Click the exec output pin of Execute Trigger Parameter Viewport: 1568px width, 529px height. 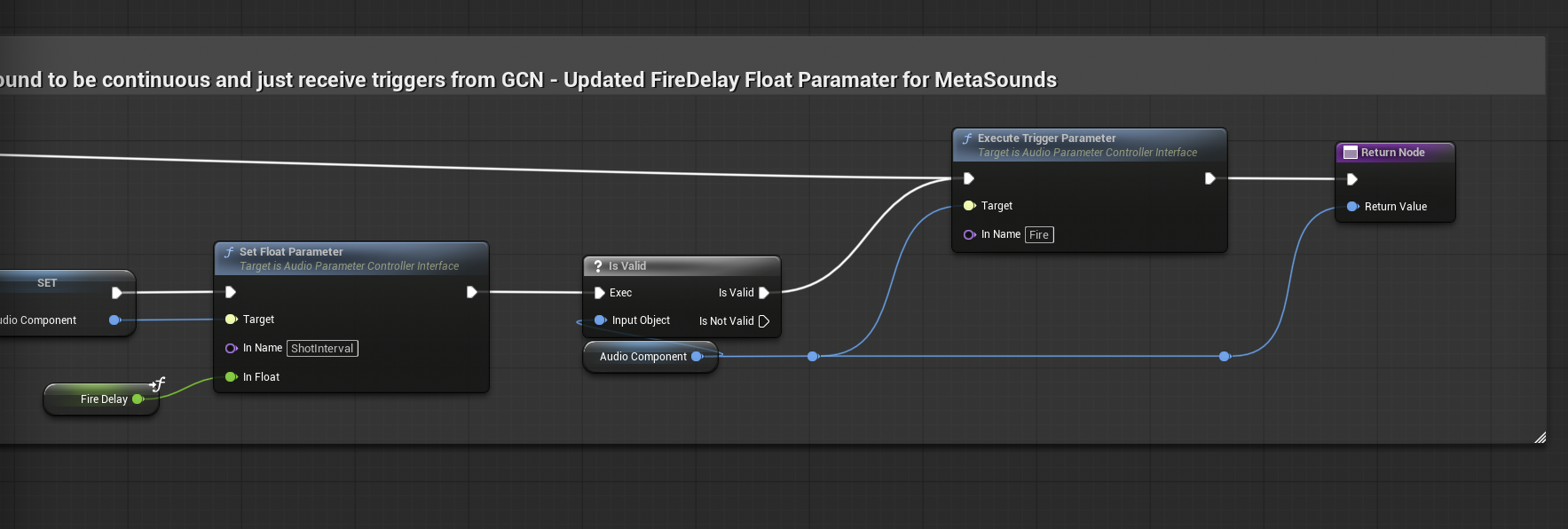click(1210, 178)
